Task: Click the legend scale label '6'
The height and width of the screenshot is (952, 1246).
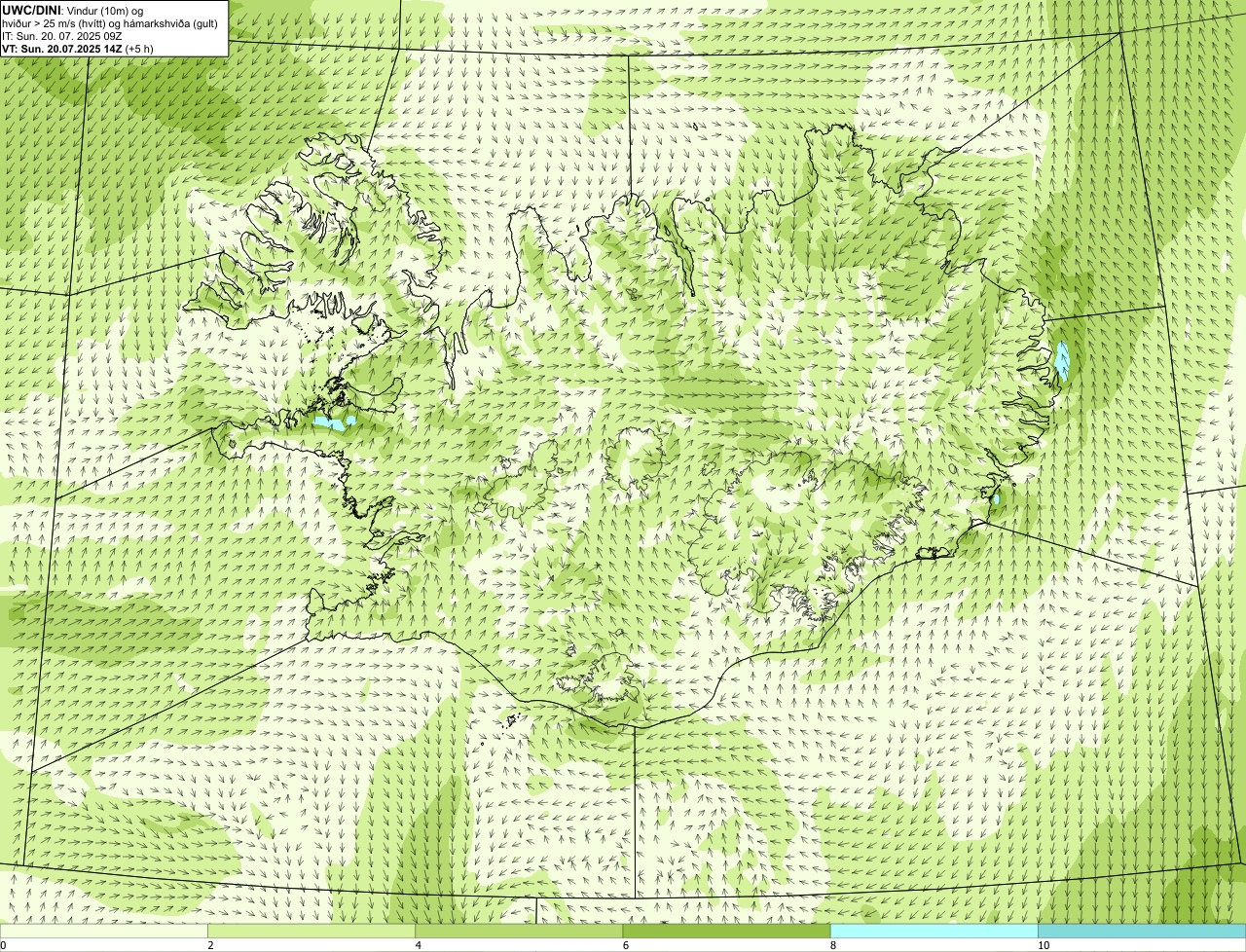Action: [x=626, y=945]
